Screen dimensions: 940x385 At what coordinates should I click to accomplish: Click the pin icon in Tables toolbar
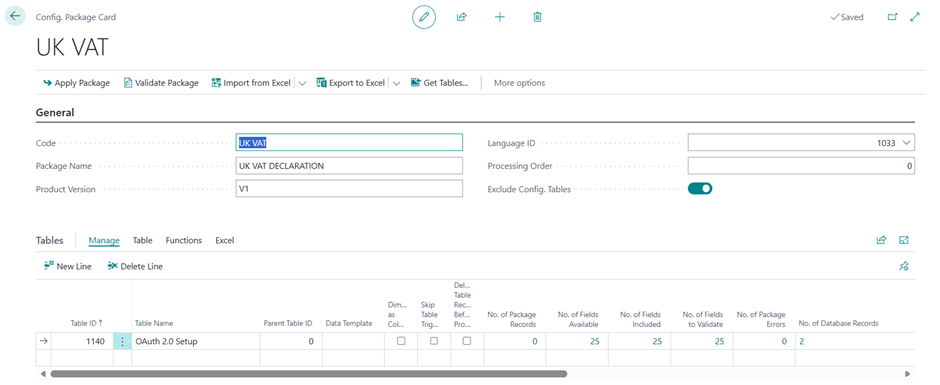[x=903, y=266]
